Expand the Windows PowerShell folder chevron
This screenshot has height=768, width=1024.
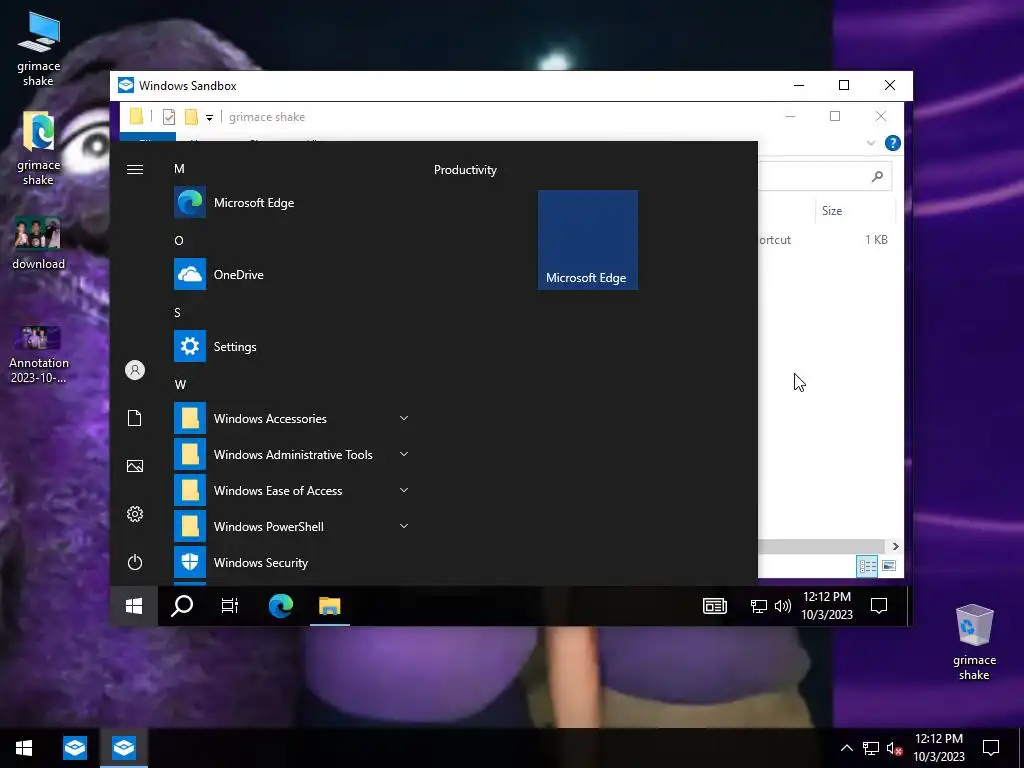[404, 526]
